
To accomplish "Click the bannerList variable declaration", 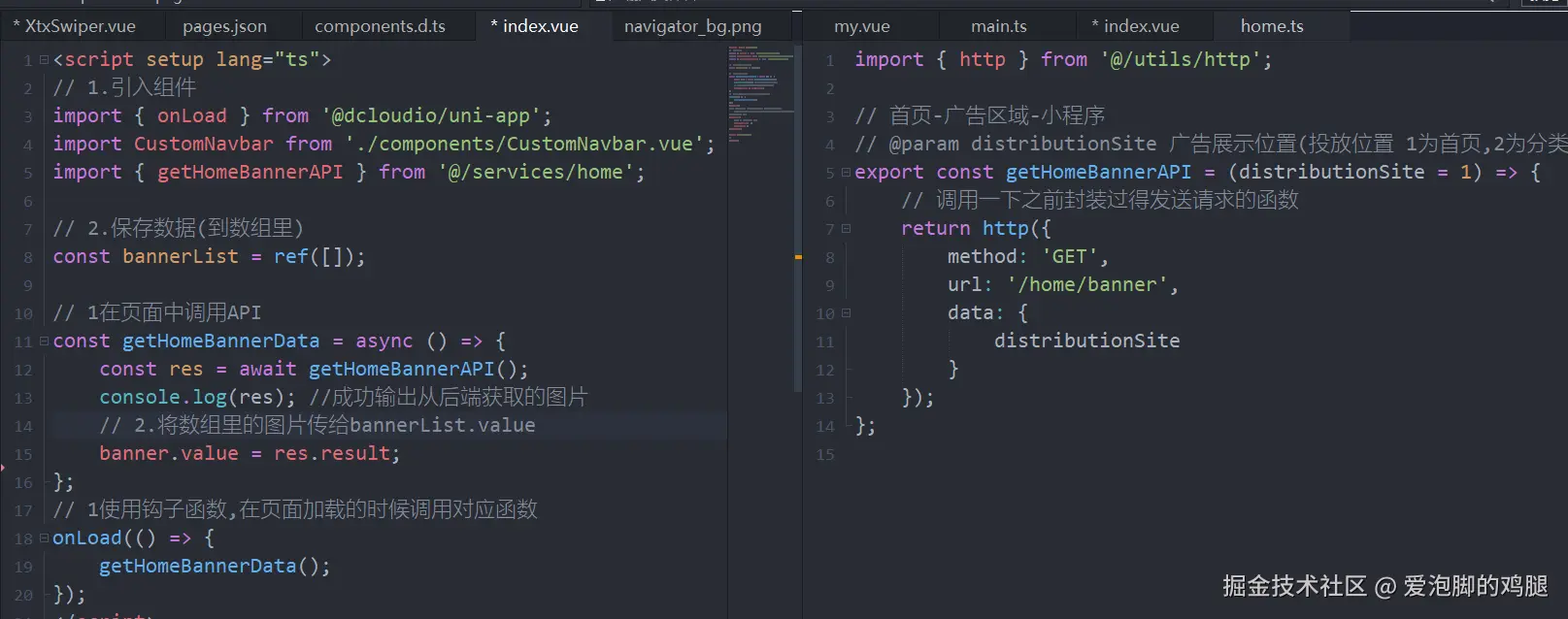I will click(x=181, y=257).
